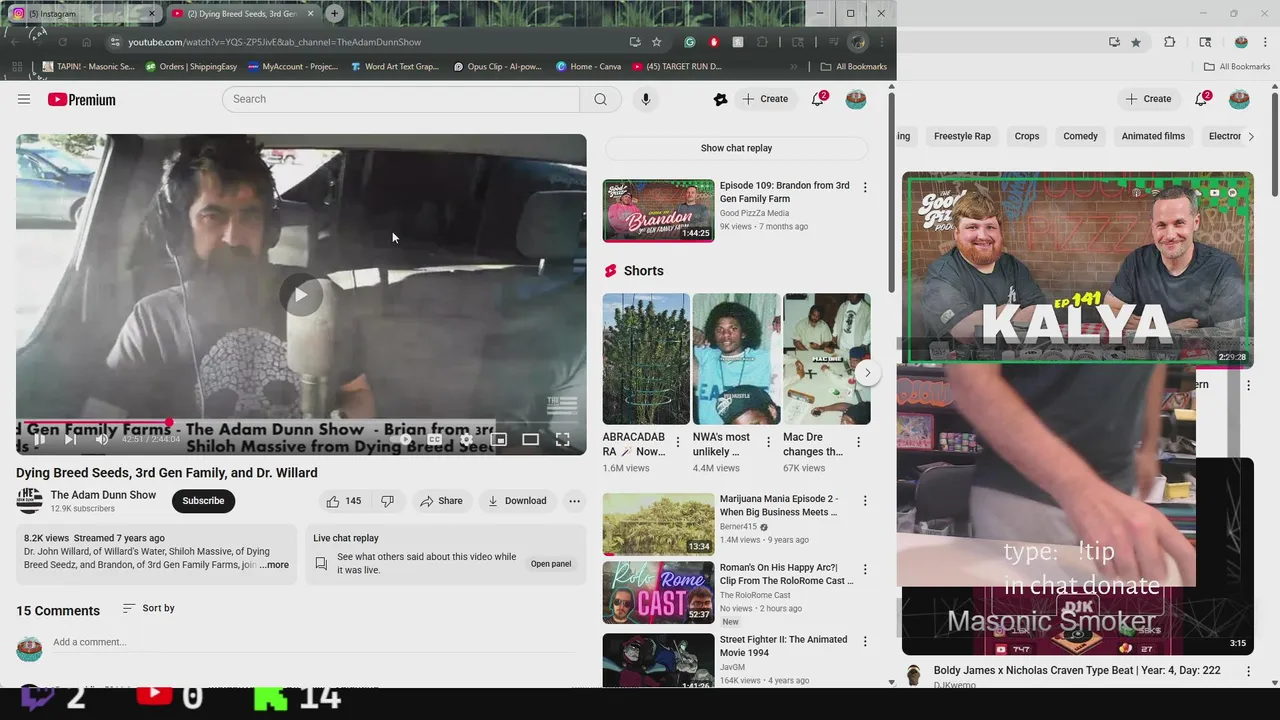Open more actions ellipsis below video
Image resolution: width=1280 pixels, height=720 pixels.
click(x=574, y=501)
